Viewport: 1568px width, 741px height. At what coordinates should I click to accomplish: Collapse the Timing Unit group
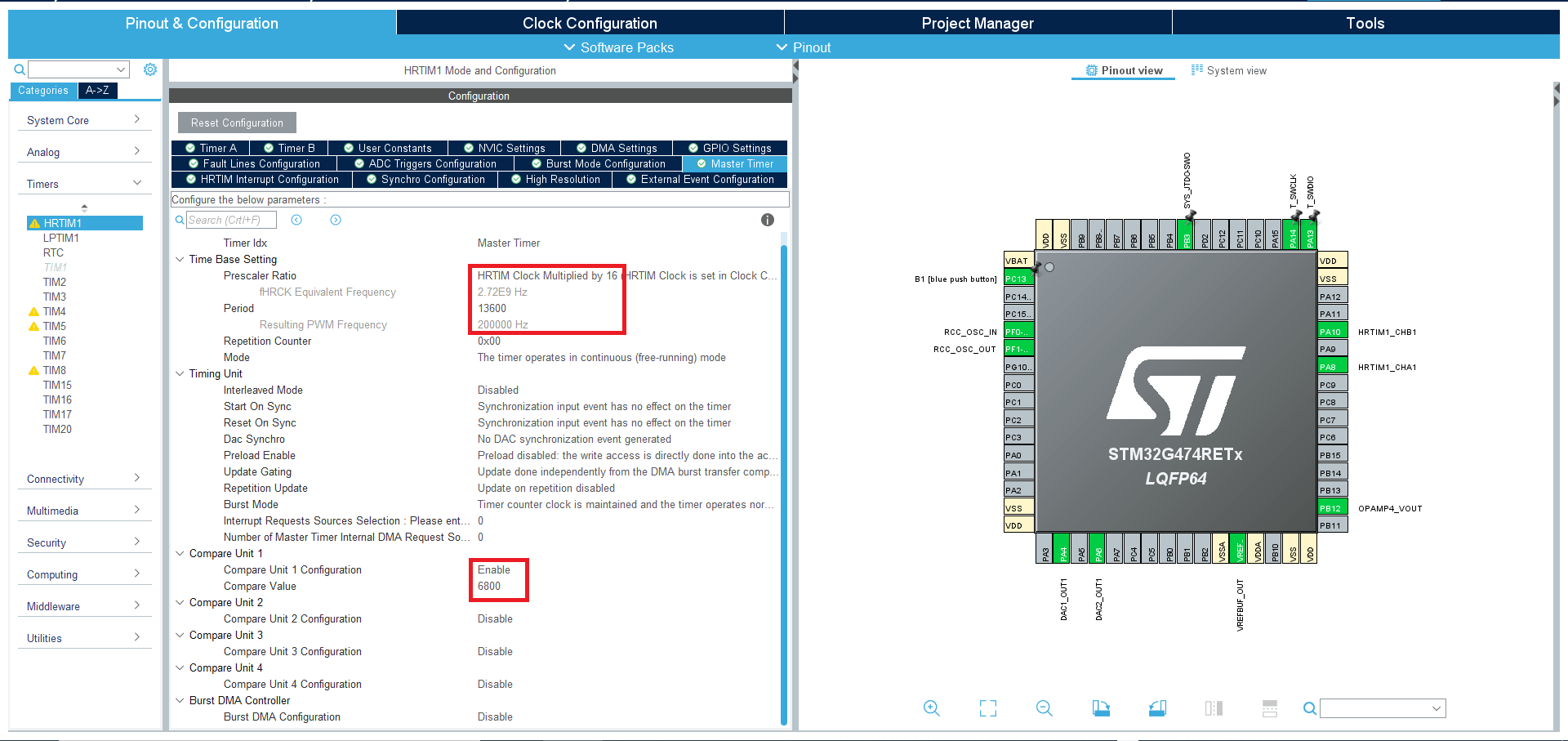(x=180, y=373)
